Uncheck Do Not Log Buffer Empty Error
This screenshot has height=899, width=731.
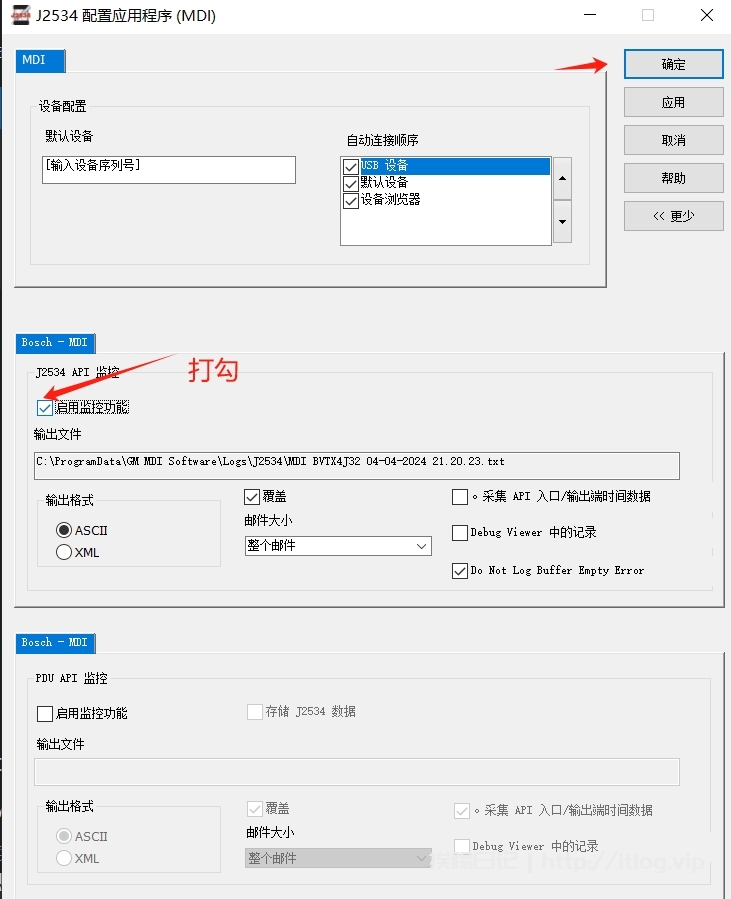(460, 571)
